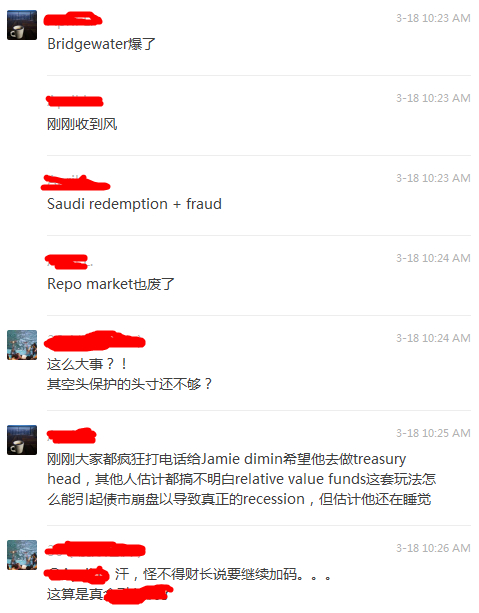Screen dimensions: 479x613
Task: Select the 'Bridgewater爆了' message text
Action: pyautogui.click(x=101, y=44)
